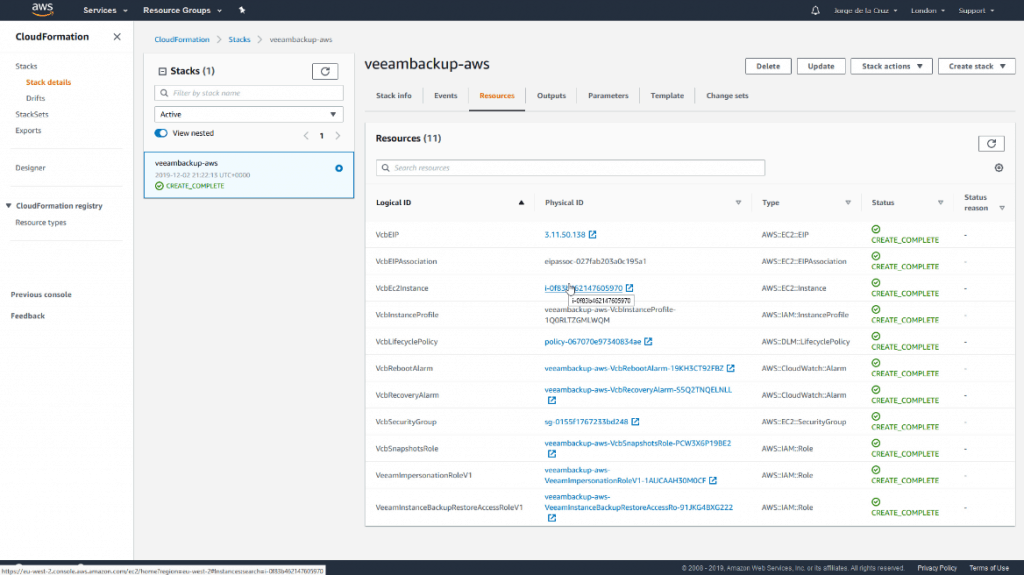Open Resource types in the sidebar
The height and width of the screenshot is (575, 1024).
tap(40, 223)
